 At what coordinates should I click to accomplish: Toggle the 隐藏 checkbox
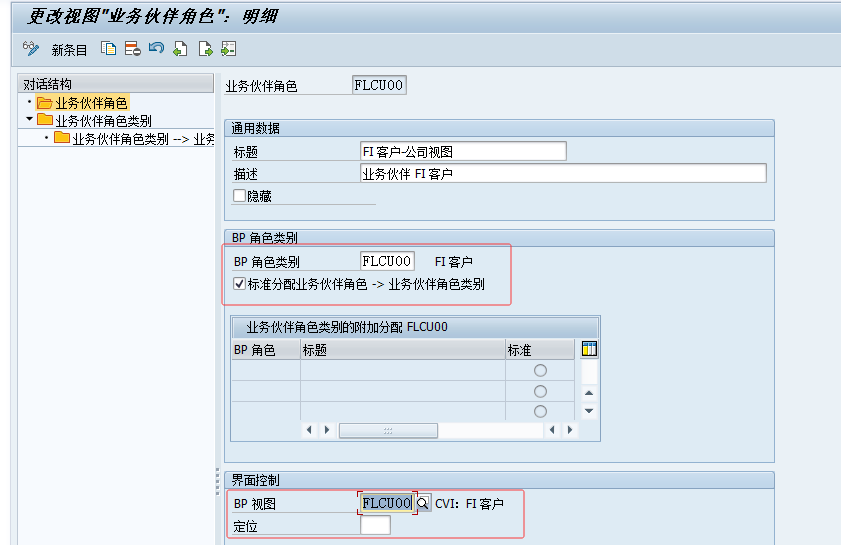point(240,196)
